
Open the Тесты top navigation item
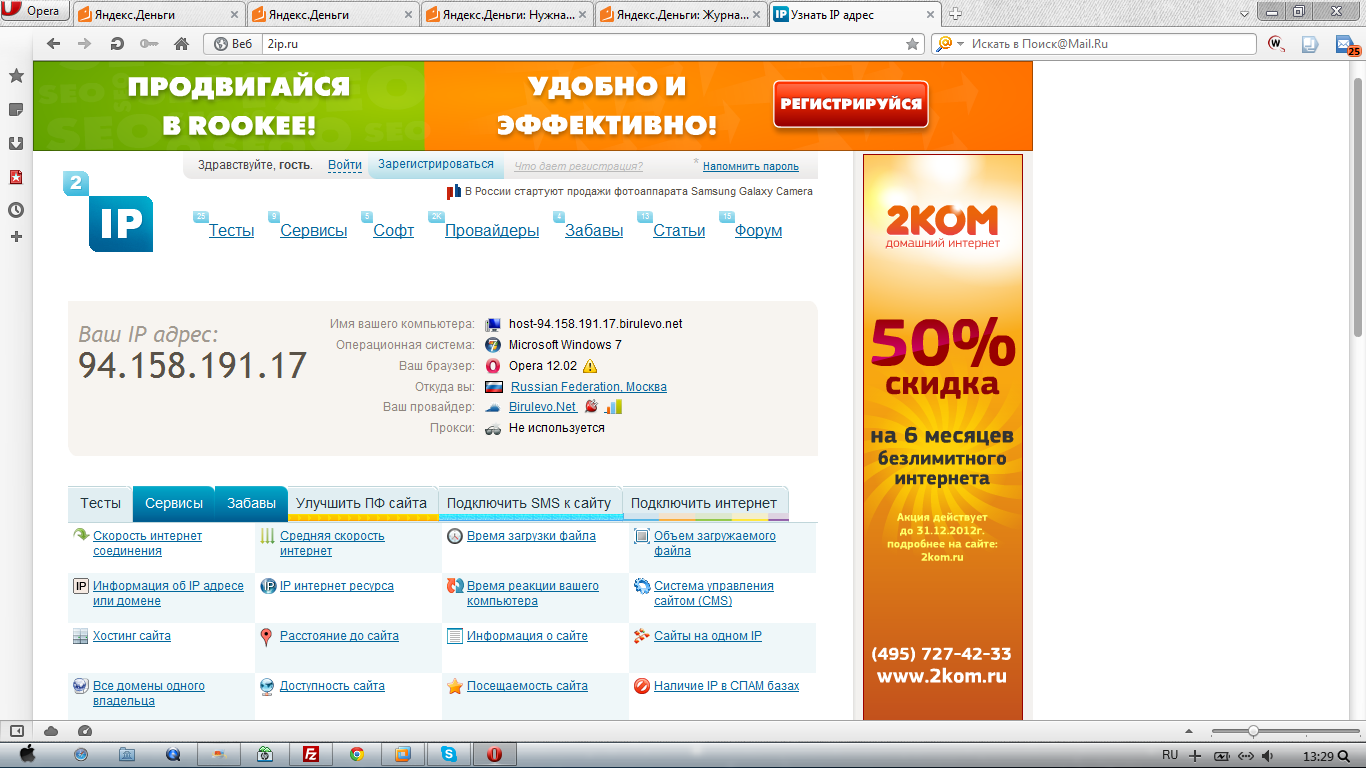click(231, 231)
